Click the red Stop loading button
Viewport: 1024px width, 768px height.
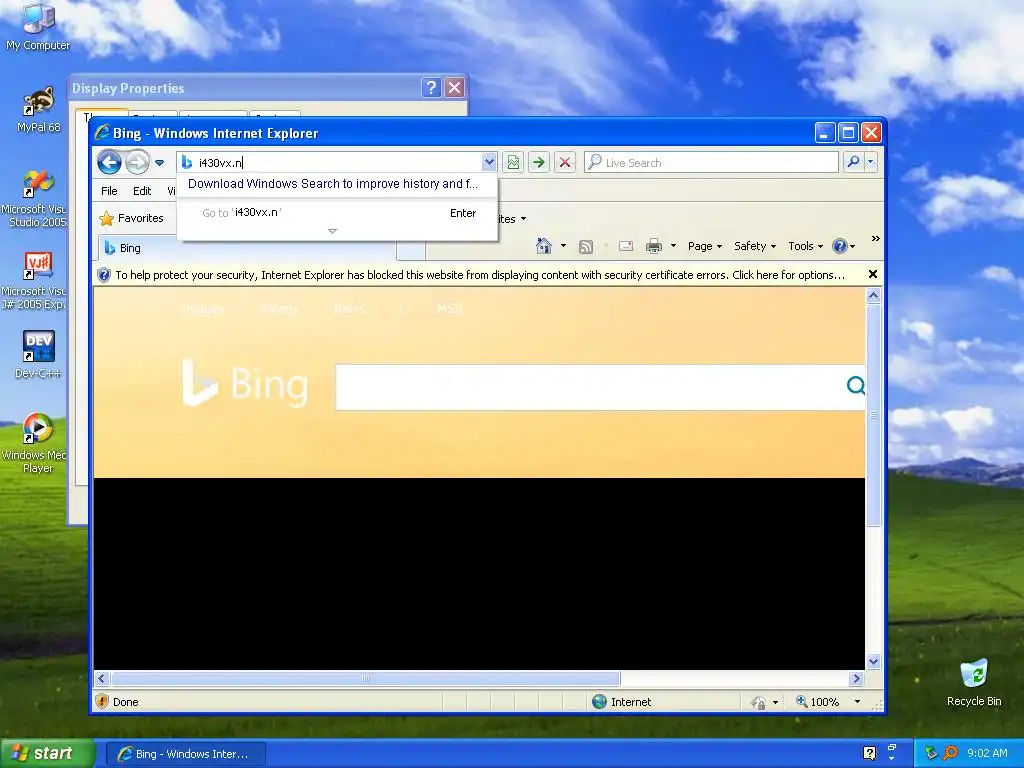565,162
